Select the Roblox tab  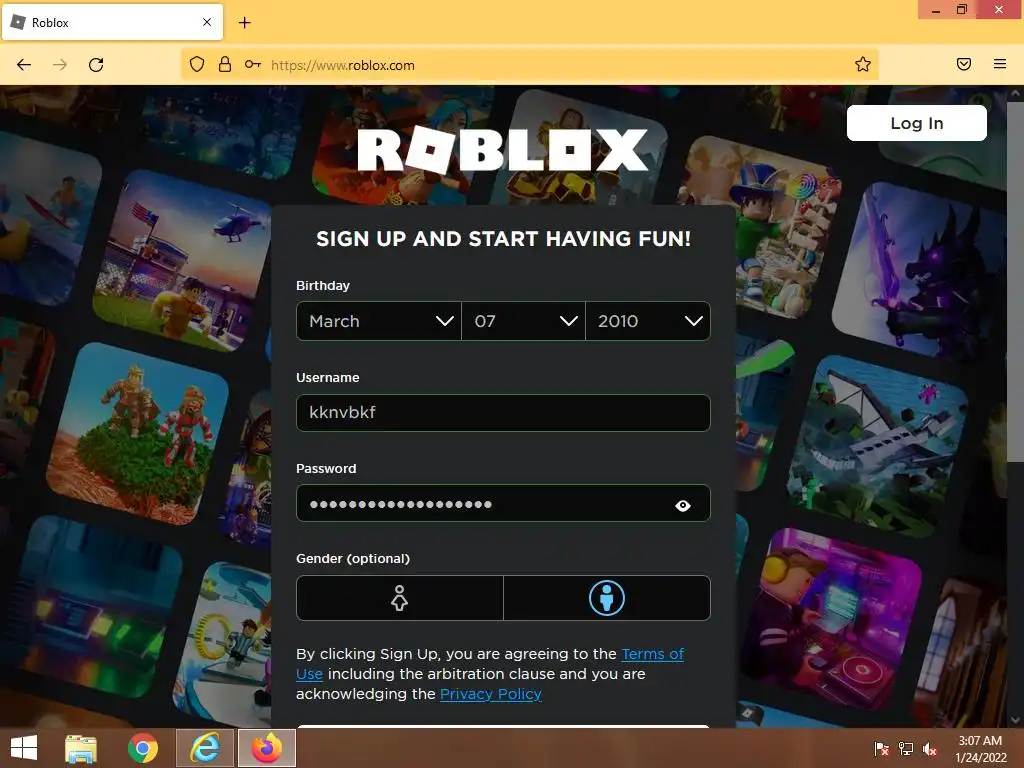(x=112, y=22)
